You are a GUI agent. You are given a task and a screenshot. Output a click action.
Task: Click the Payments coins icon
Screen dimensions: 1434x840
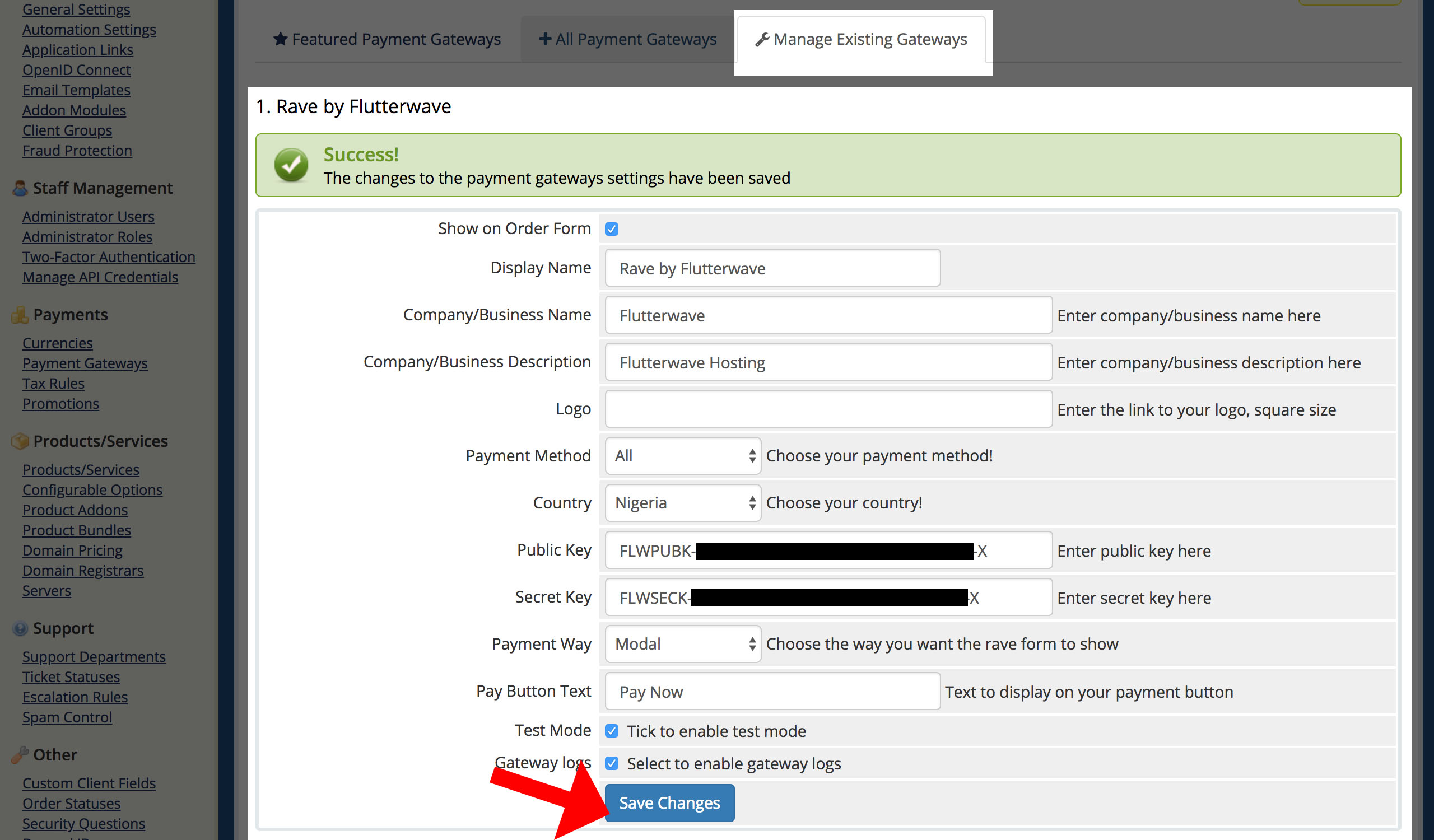pyautogui.click(x=20, y=315)
